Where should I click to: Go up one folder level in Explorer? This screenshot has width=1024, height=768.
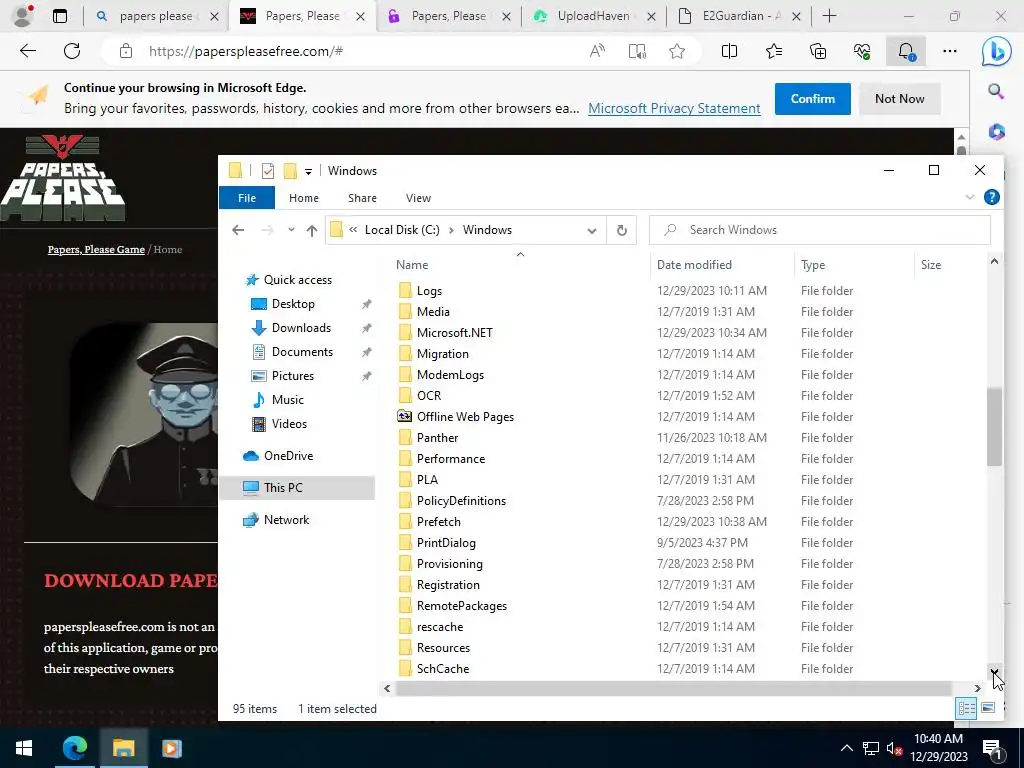[312, 230]
